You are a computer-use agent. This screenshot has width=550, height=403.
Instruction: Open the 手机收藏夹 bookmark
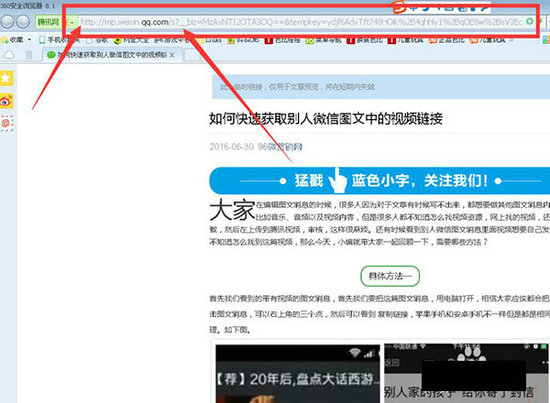(x=59, y=40)
